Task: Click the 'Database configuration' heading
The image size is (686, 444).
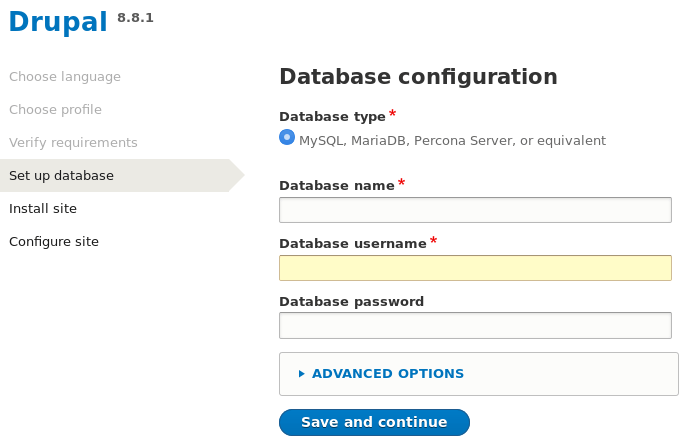Action: pyautogui.click(x=418, y=77)
